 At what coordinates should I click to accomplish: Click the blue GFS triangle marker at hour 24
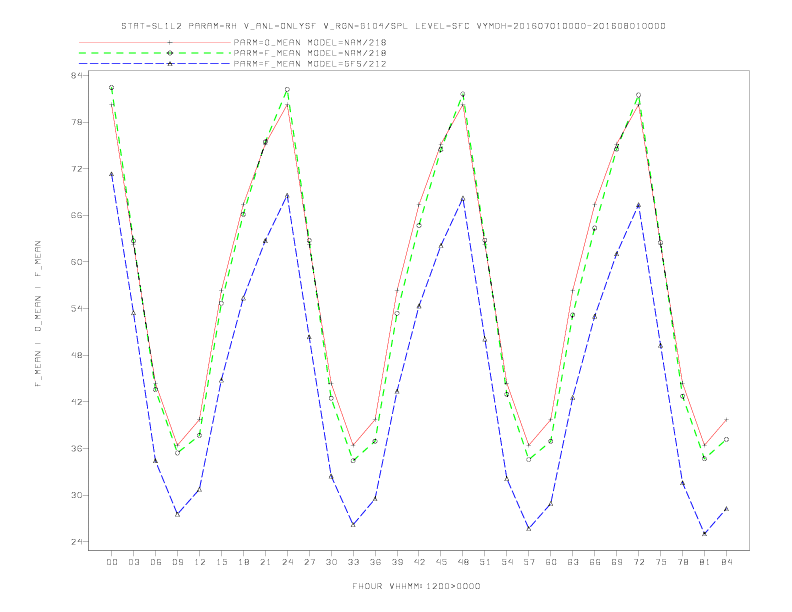(x=287, y=195)
